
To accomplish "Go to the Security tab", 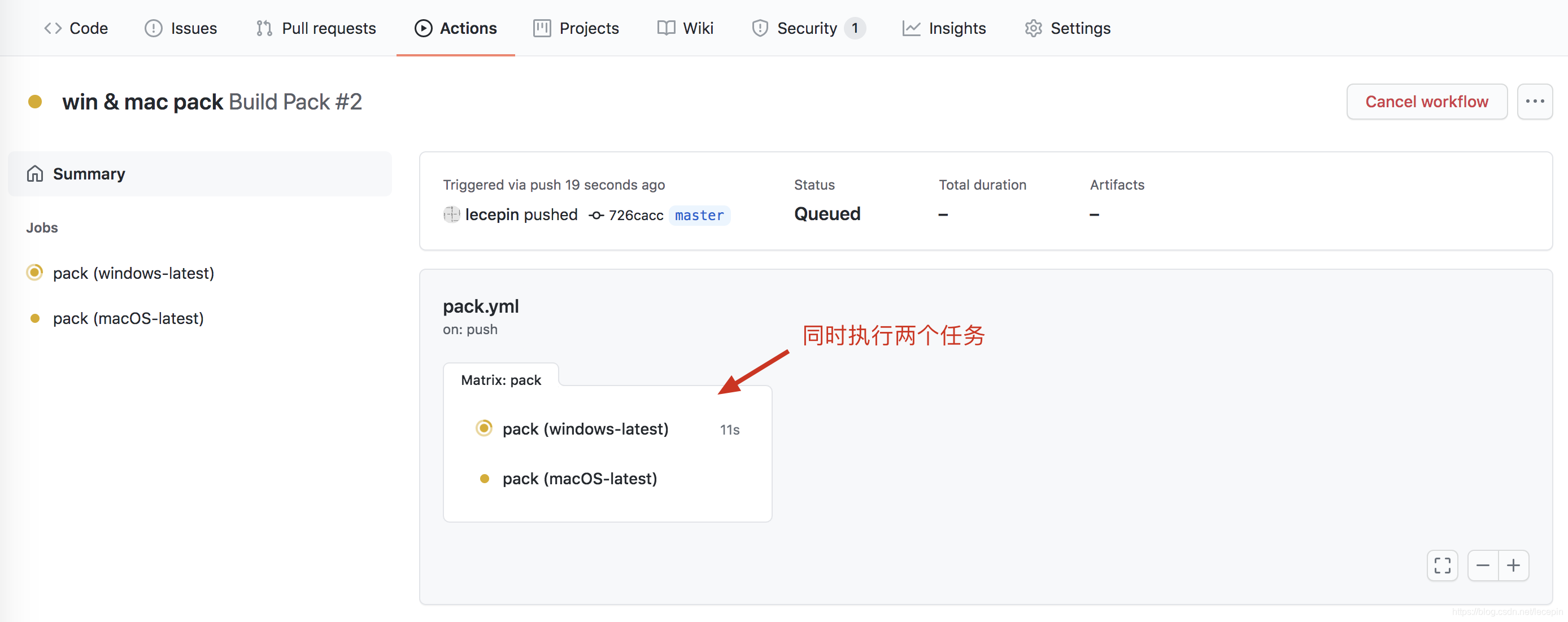I will pyautogui.click(x=807, y=28).
